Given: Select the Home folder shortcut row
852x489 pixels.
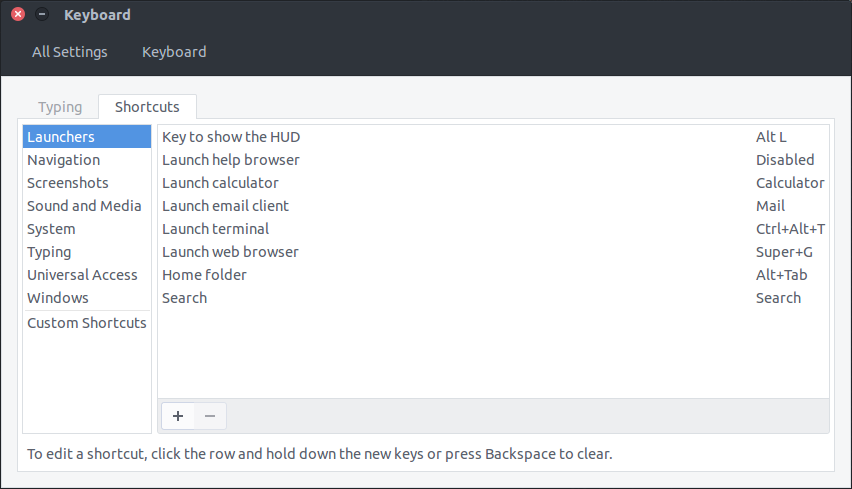Looking at the screenshot, I should point(493,275).
